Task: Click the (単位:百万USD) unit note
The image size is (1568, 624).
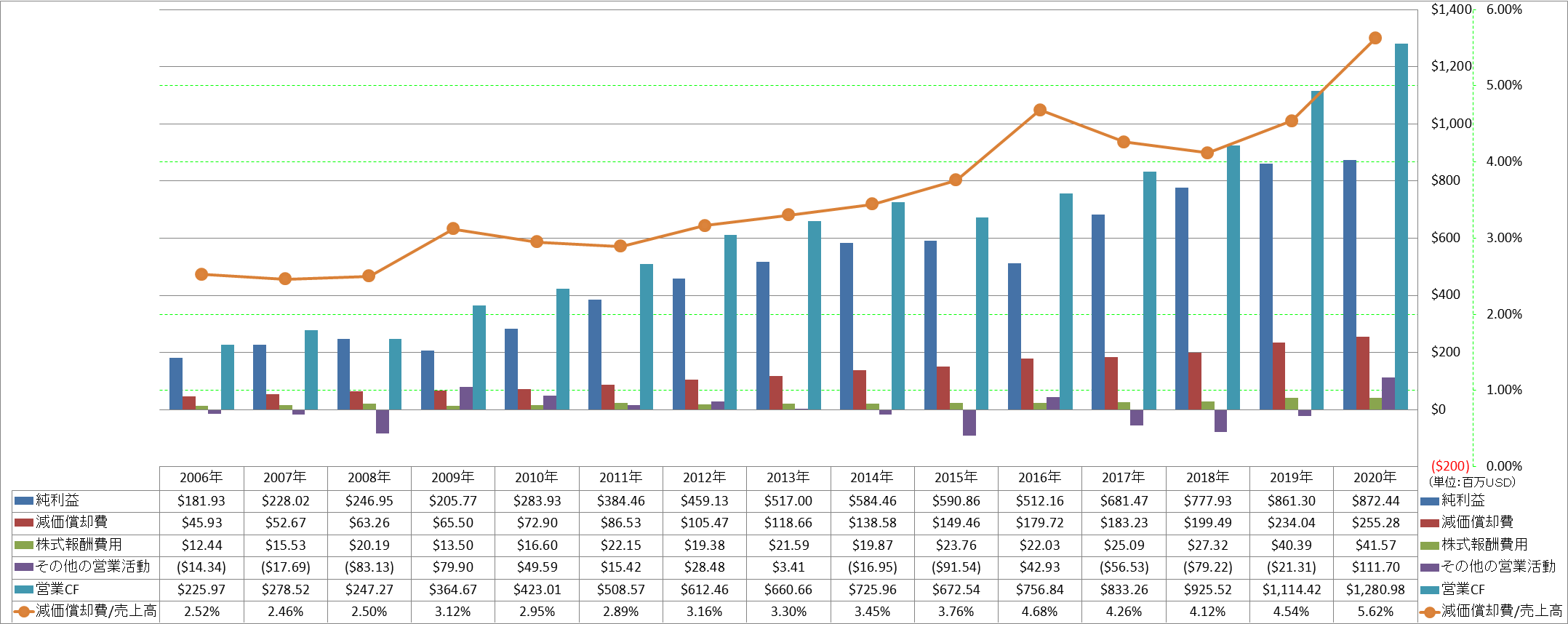Action: click(1472, 482)
